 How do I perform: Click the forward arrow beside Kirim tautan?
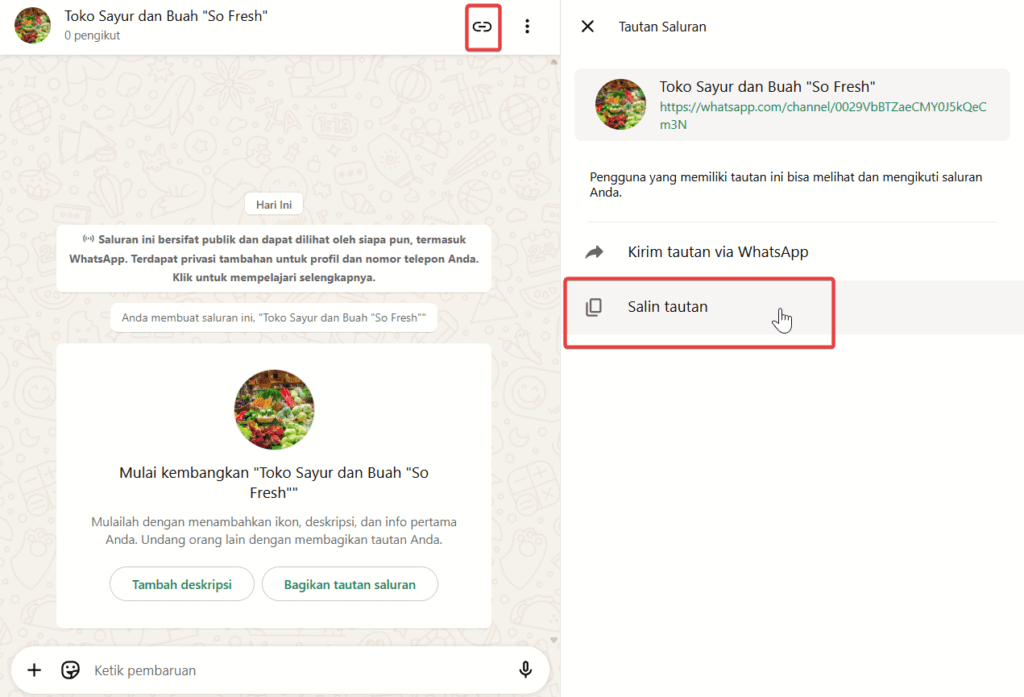click(594, 253)
